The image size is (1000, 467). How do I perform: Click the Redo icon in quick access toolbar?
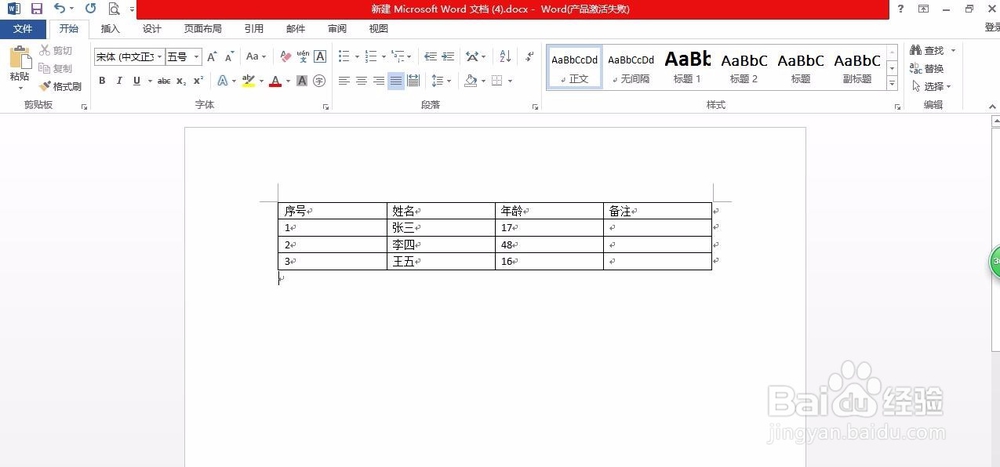(x=91, y=8)
